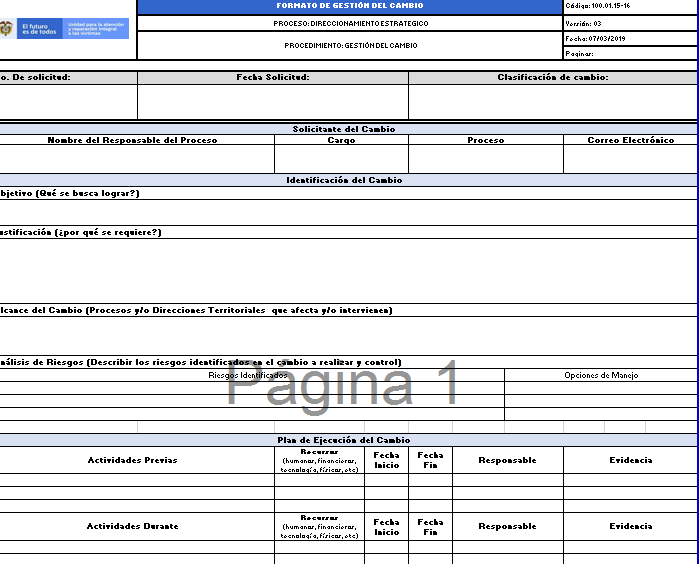The width and height of the screenshot is (699, 564).
Task: Select the 'nálisis de Riesgos' label row
Action: [x=348, y=362]
